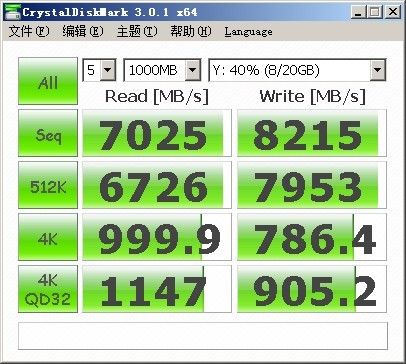
Task: Click the CrystalDiskMark title bar app icon
Action: [13, 12]
